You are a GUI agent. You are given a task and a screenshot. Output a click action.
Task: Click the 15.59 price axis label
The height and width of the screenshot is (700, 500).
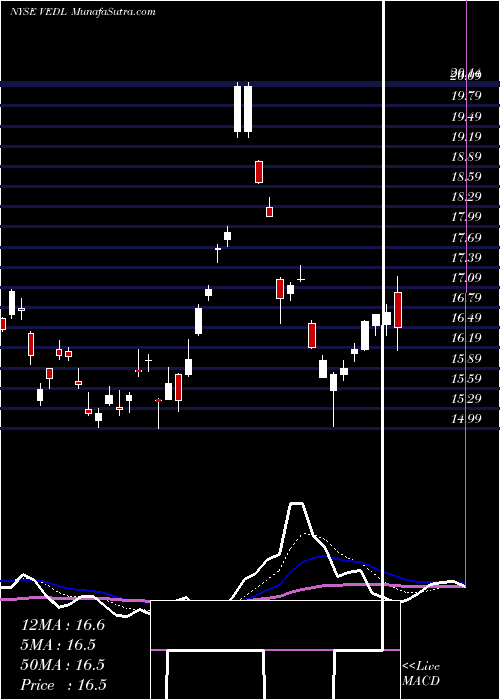tap(466, 379)
